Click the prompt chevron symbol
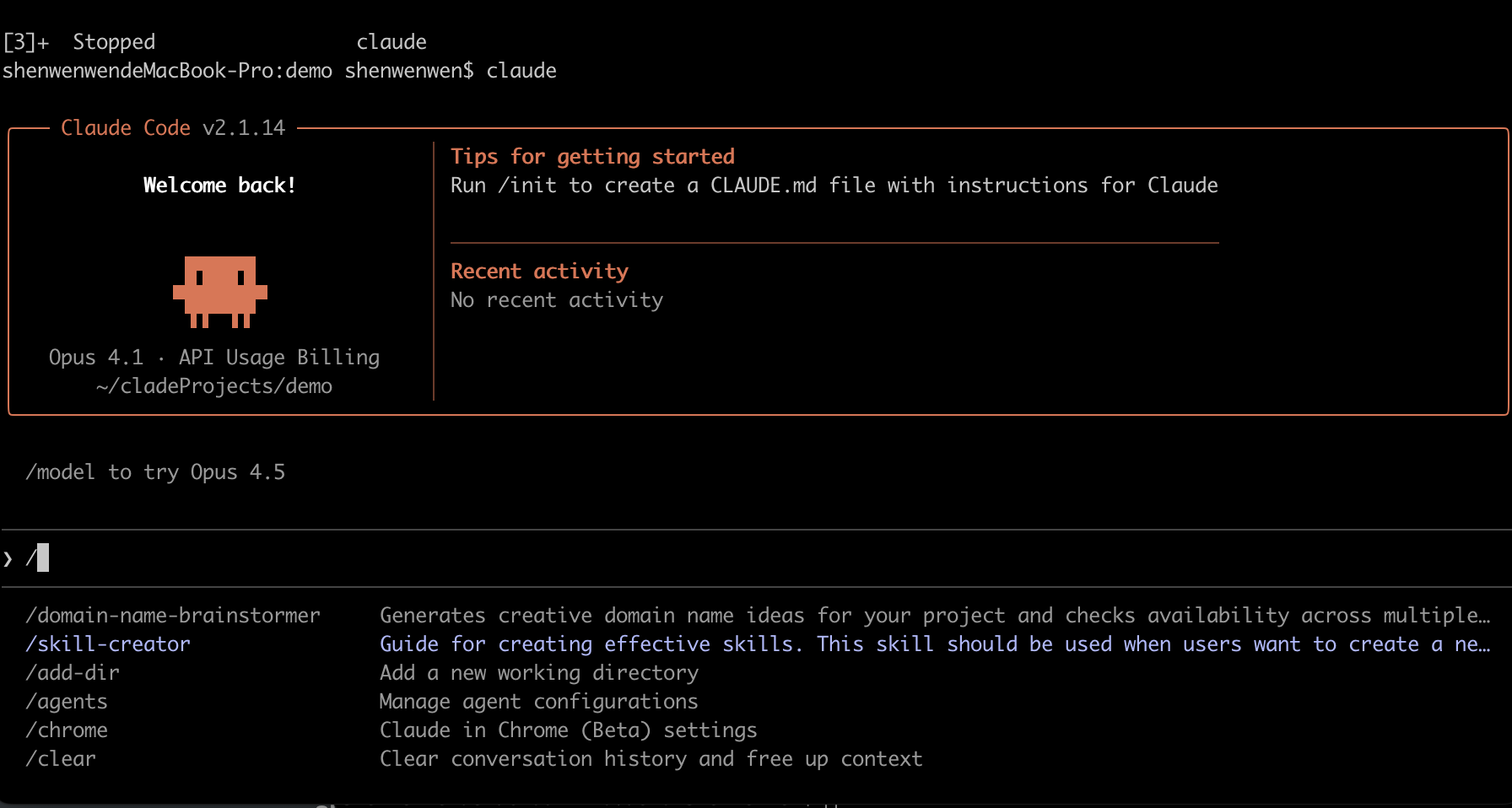The width and height of the screenshot is (1512, 808). click(8, 558)
